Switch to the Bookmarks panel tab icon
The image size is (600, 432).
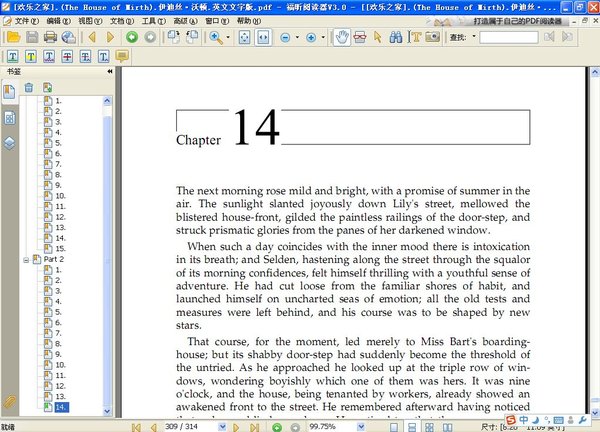tap(10, 92)
